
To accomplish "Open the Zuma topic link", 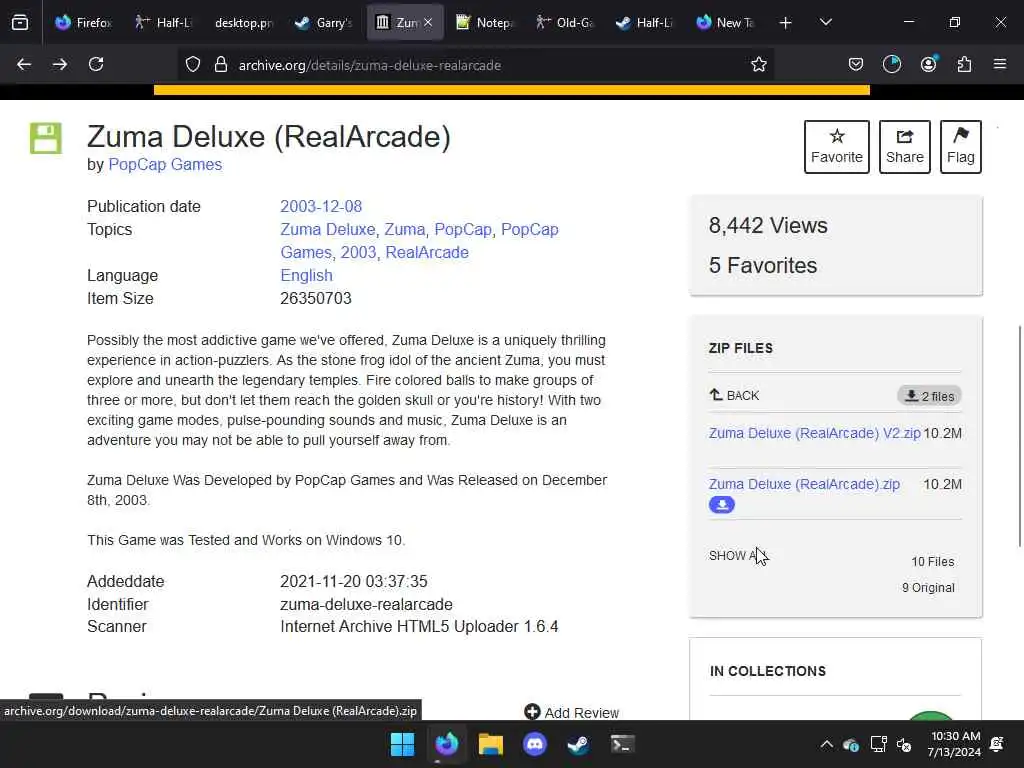I will (404, 230).
